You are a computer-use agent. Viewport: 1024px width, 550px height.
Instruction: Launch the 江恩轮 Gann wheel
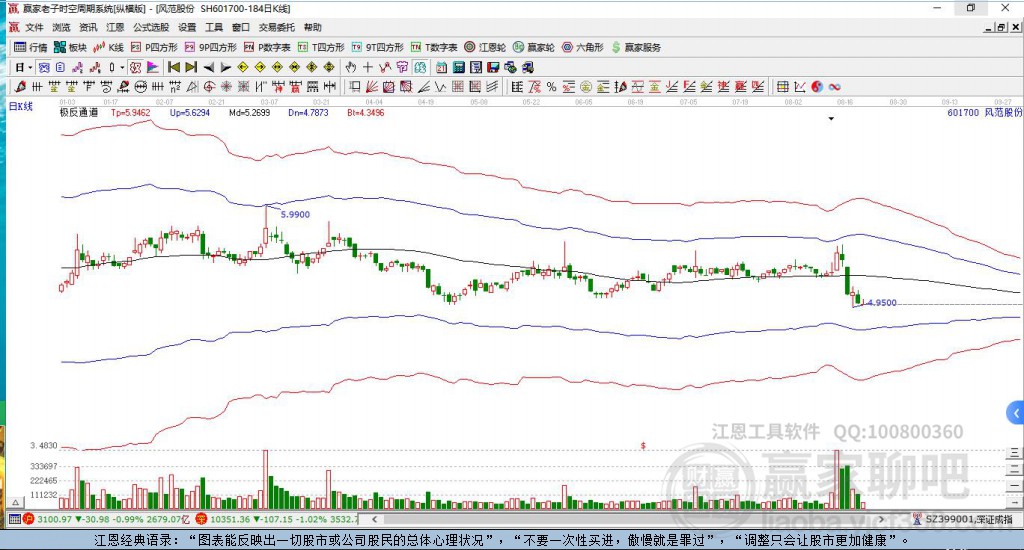pos(485,47)
